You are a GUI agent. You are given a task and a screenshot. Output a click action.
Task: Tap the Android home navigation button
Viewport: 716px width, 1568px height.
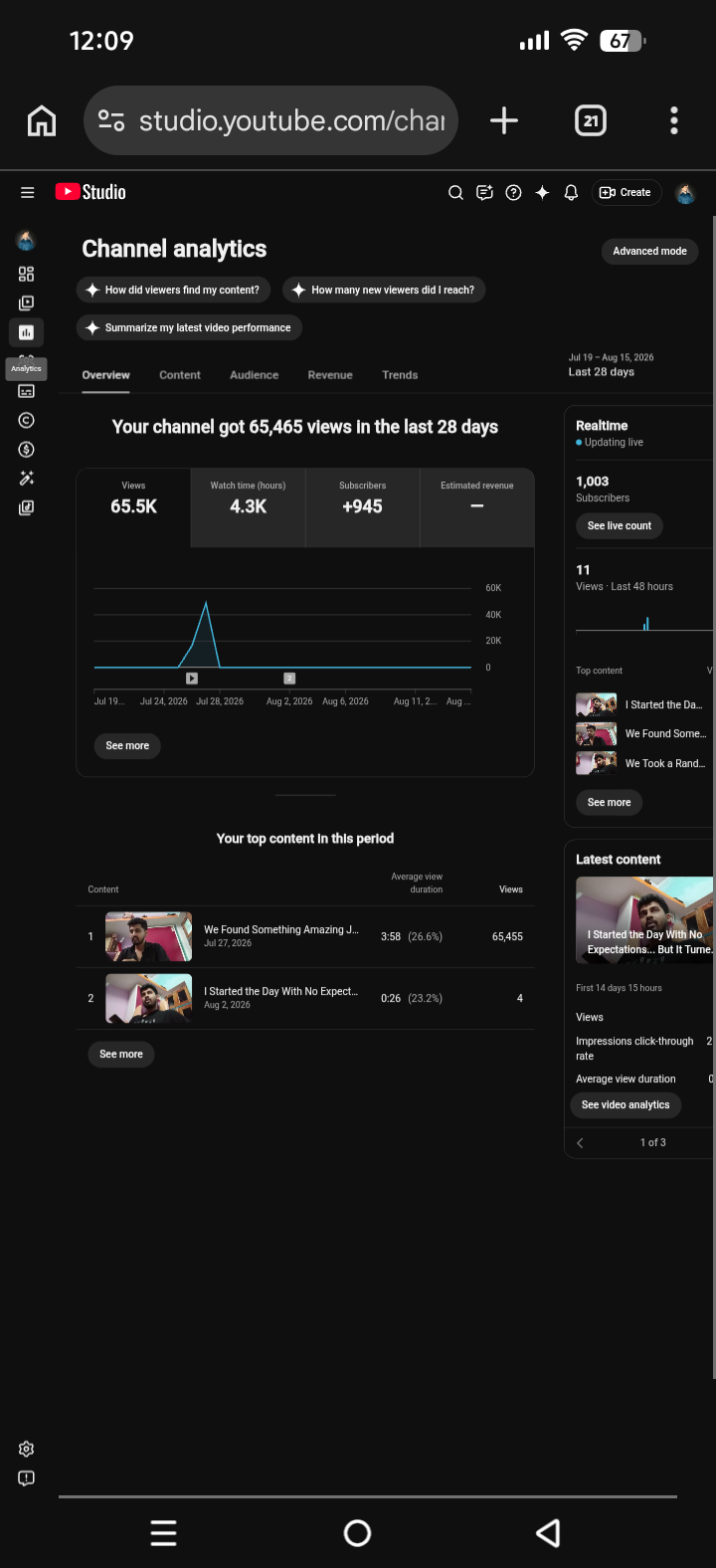point(357,1533)
